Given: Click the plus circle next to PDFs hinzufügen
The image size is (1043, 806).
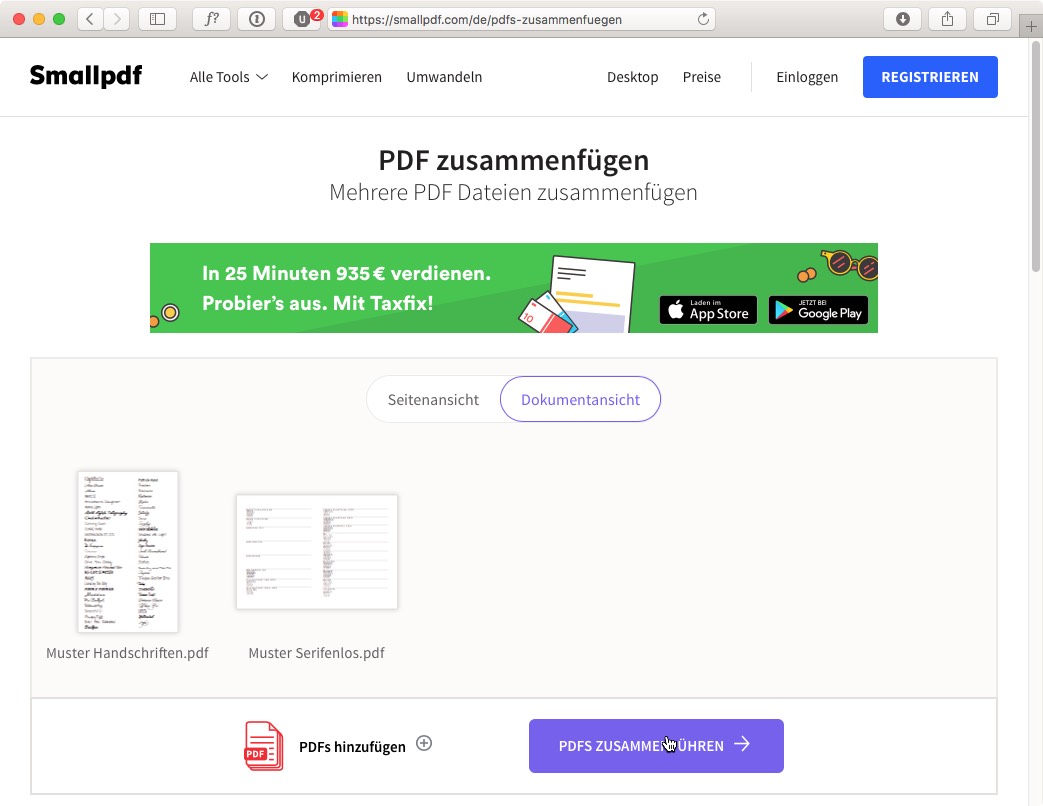Looking at the screenshot, I should coord(424,743).
